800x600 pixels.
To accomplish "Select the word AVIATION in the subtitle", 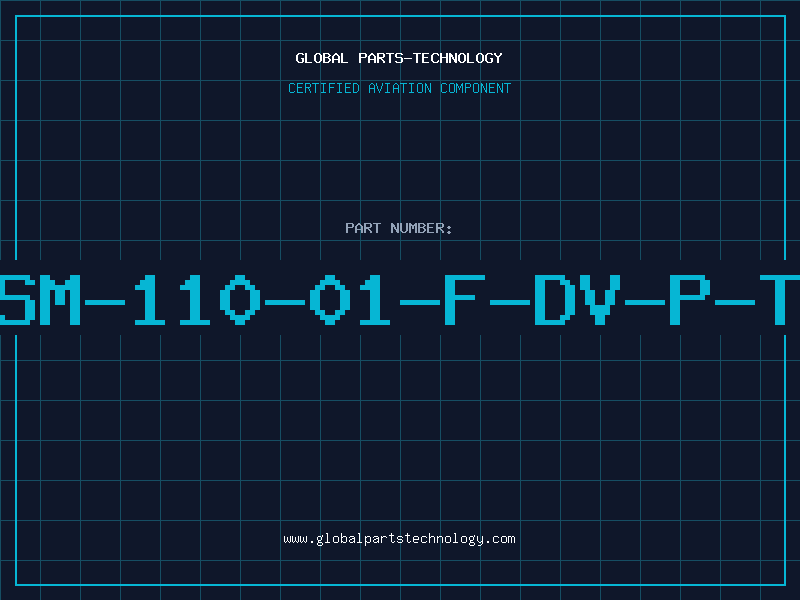I will coord(400,88).
